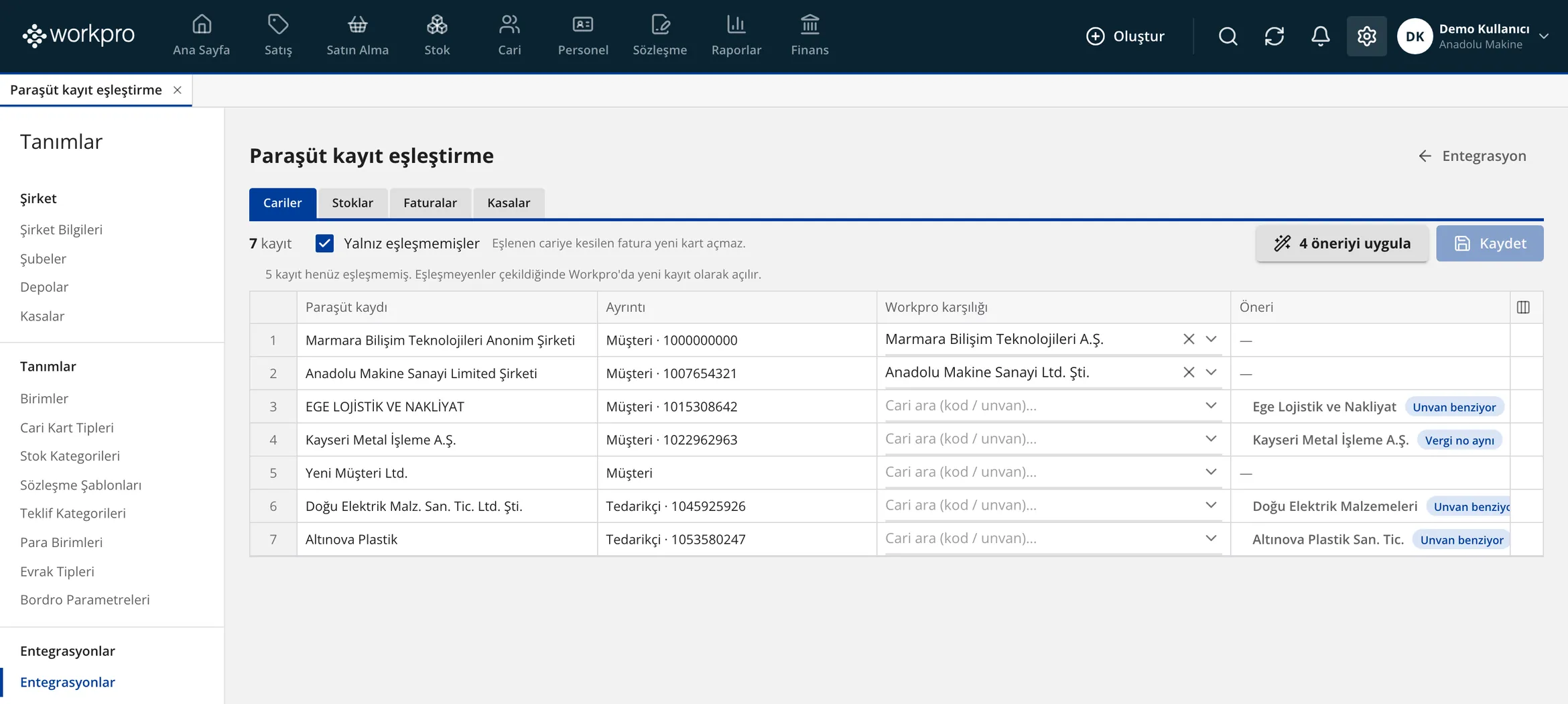
Task: Clear the Anadolu Makine Sanayi Ltd. Şti. match
Action: point(1189,372)
